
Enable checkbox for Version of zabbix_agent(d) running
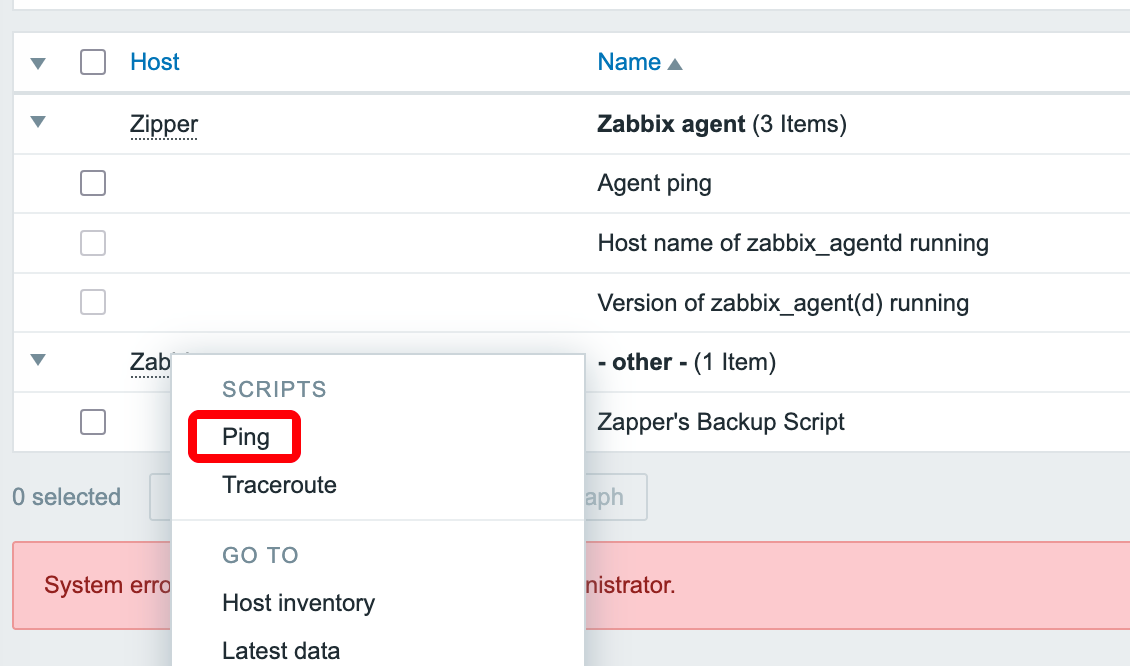pos(93,302)
